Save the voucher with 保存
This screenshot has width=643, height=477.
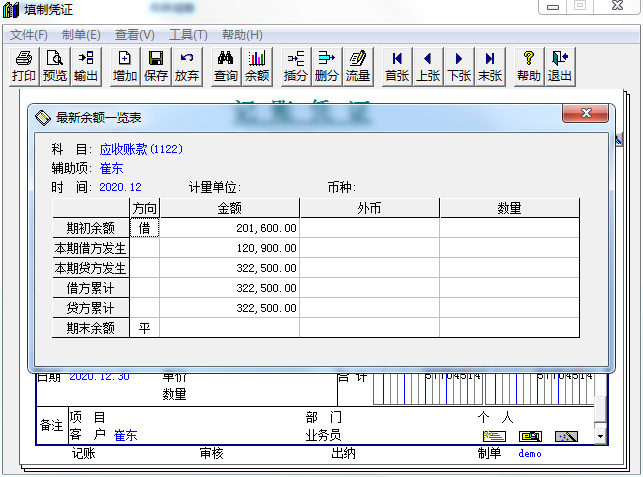coord(156,66)
